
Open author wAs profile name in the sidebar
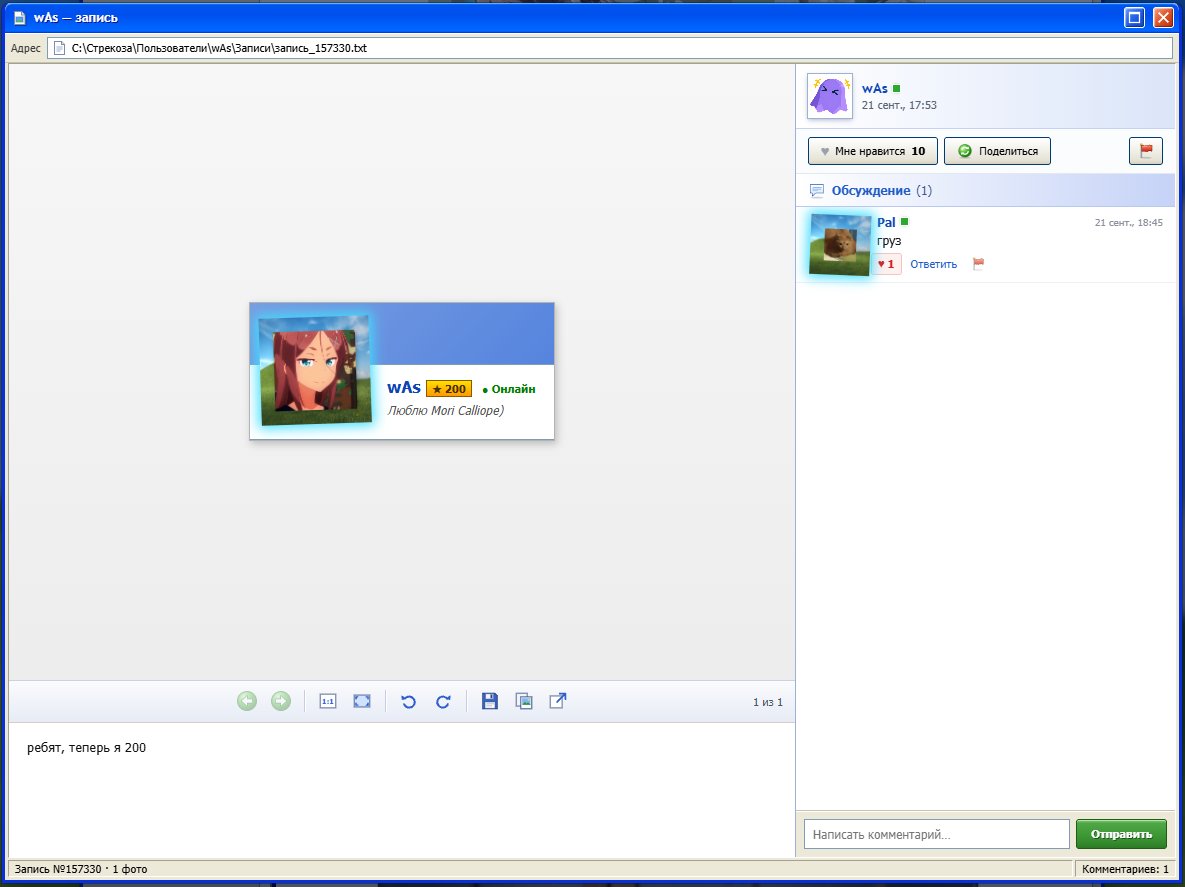tap(874, 88)
